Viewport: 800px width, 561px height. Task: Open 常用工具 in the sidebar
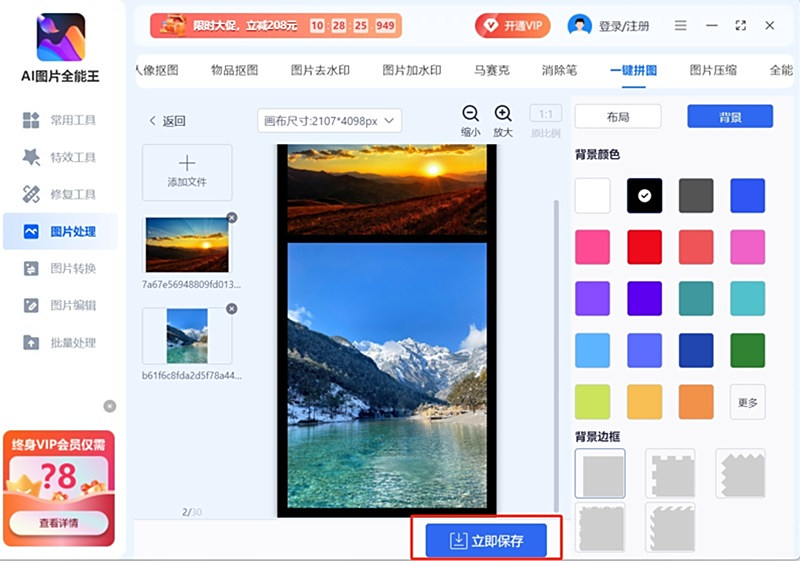pos(60,120)
